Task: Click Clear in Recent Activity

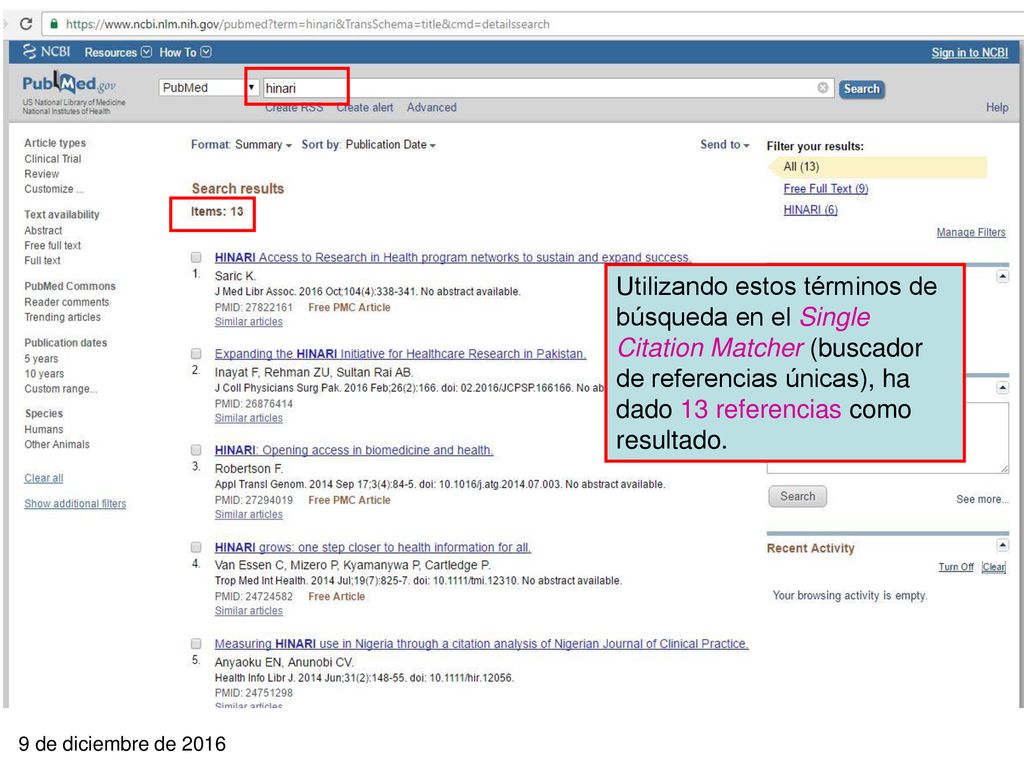Action: tap(994, 567)
